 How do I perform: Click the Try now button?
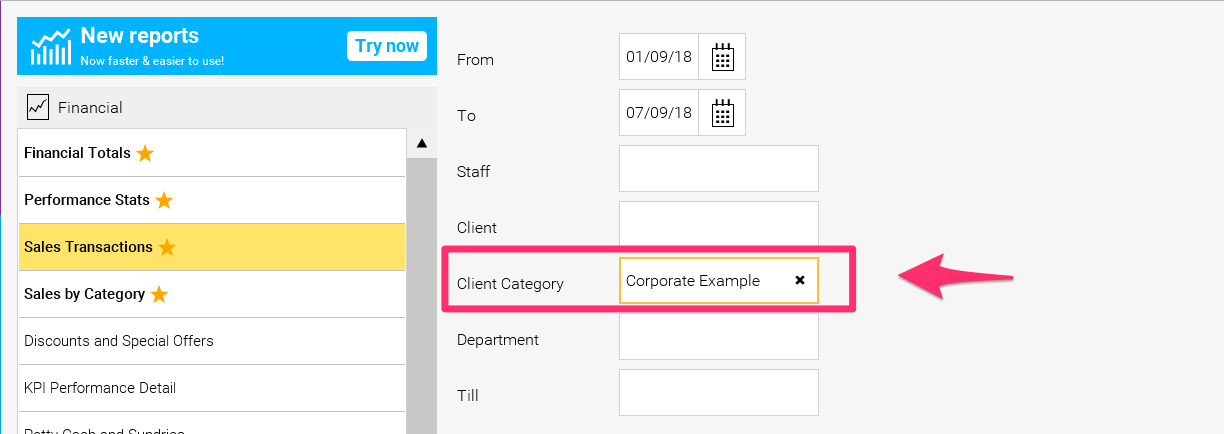(387, 46)
